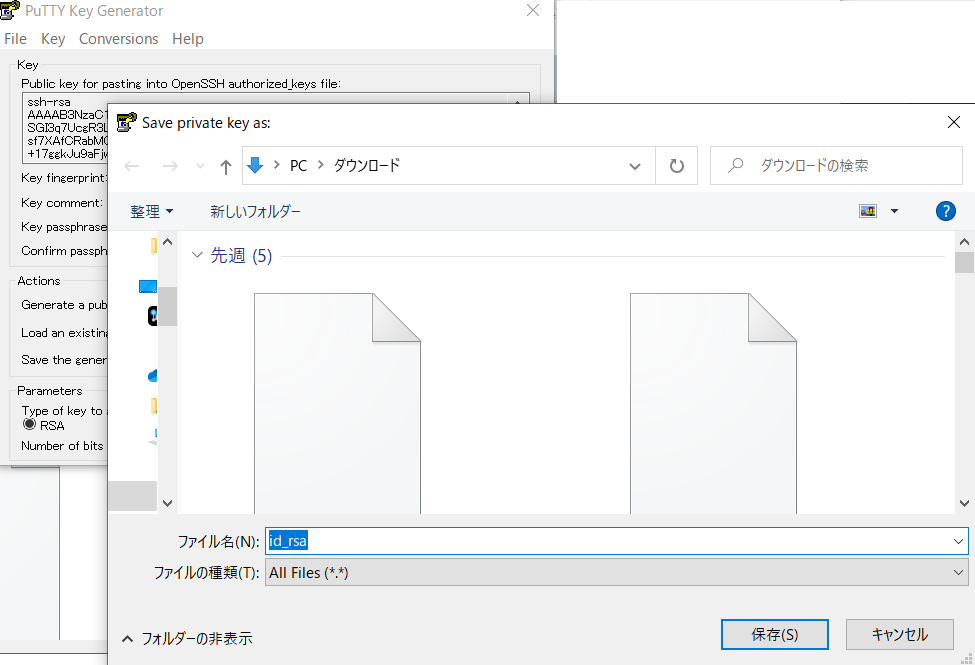
Task: Collapse folders with フォルダーの非表示
Action: (x=187, y=638)
